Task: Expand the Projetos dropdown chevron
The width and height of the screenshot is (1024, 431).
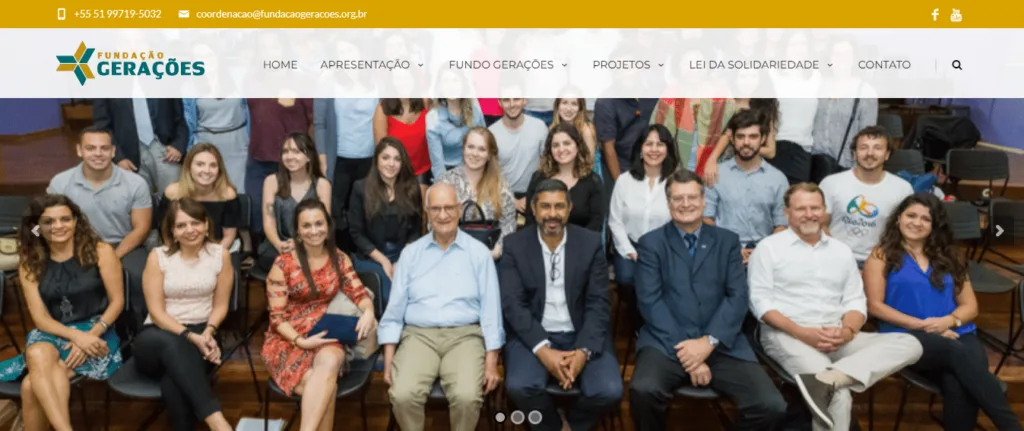Action: (x=661, y=65)
